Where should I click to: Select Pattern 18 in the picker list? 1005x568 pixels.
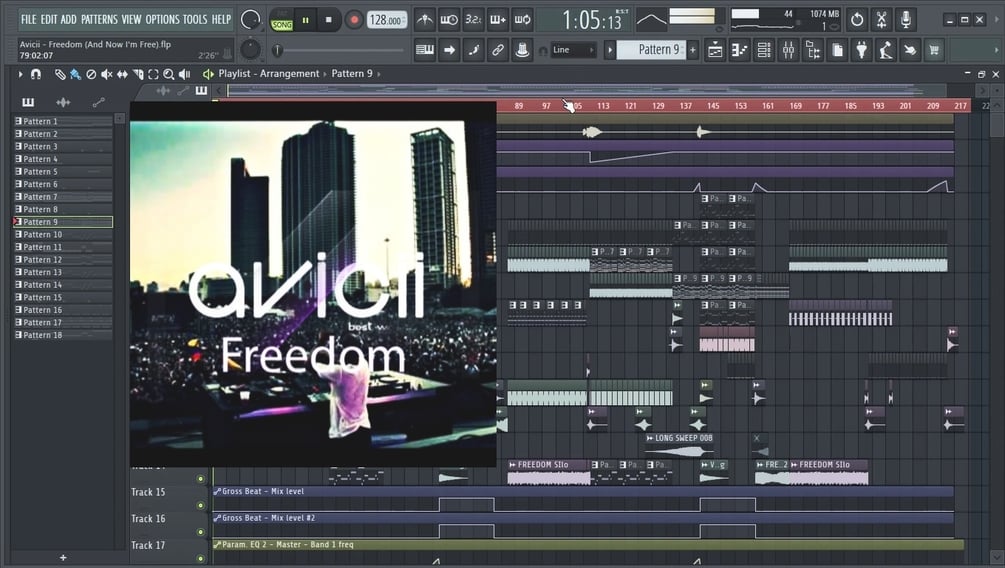[63, 335]
